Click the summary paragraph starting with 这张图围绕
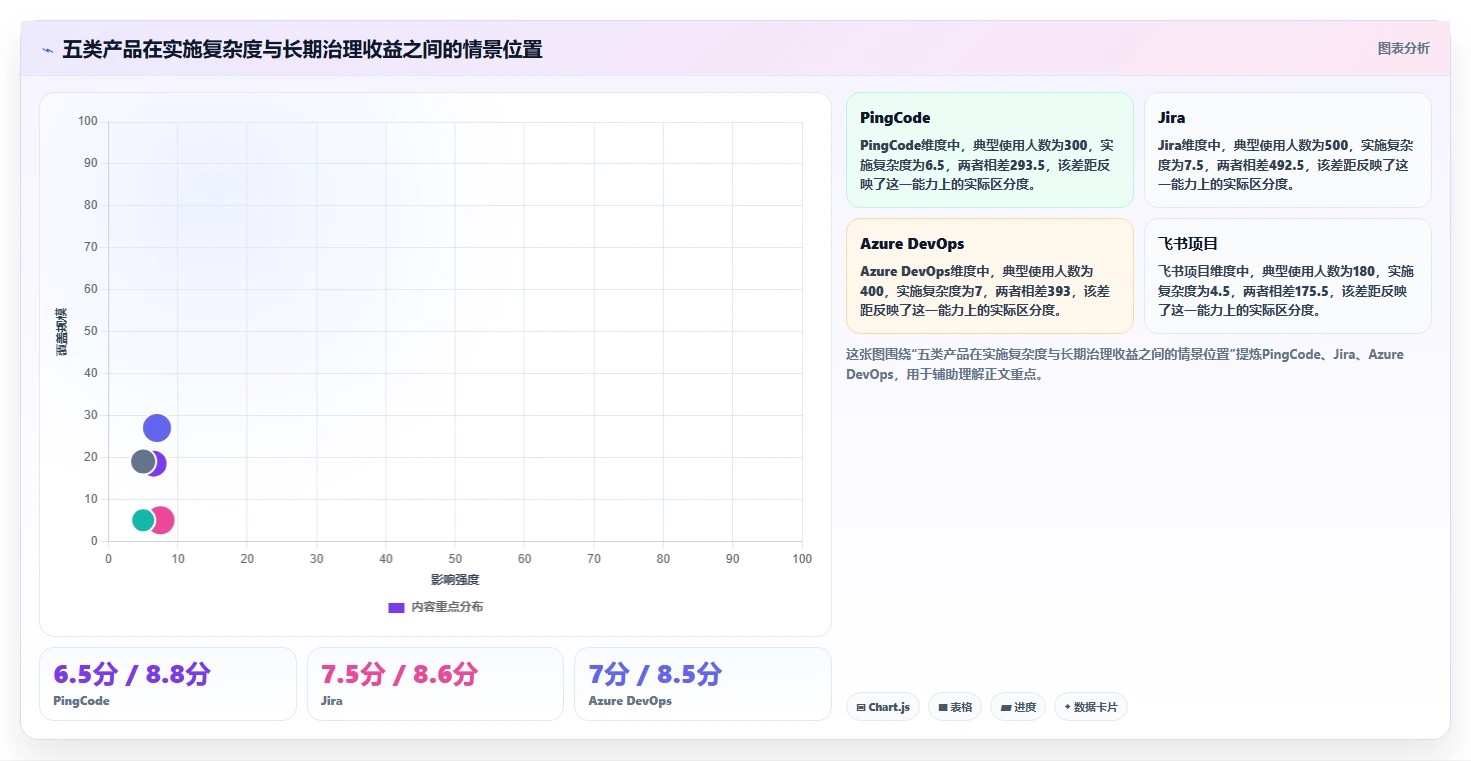This screenshot has width=1471, height=761. [1125, 365]
